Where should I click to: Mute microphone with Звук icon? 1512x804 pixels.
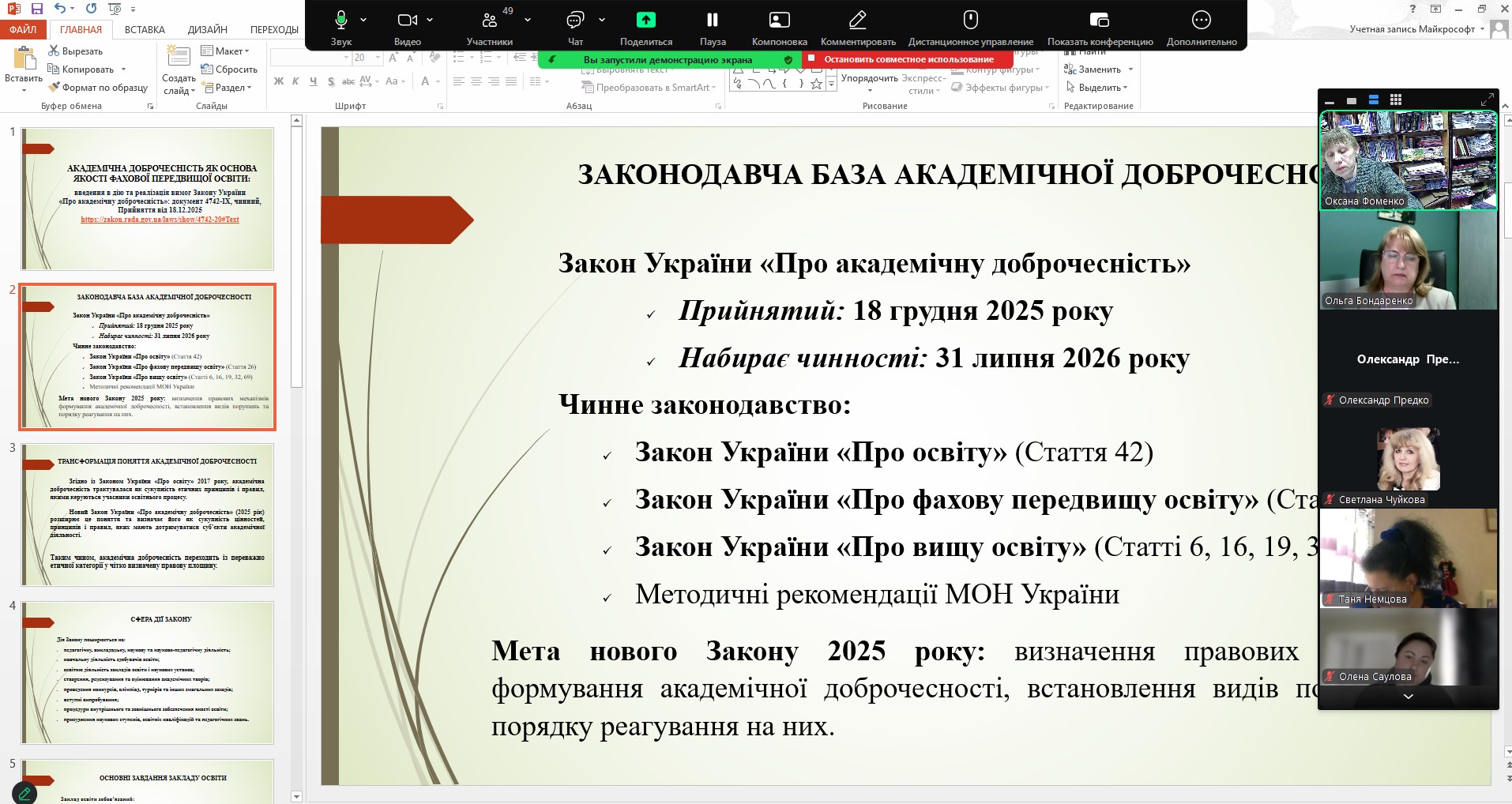click(x=340, y=21)
